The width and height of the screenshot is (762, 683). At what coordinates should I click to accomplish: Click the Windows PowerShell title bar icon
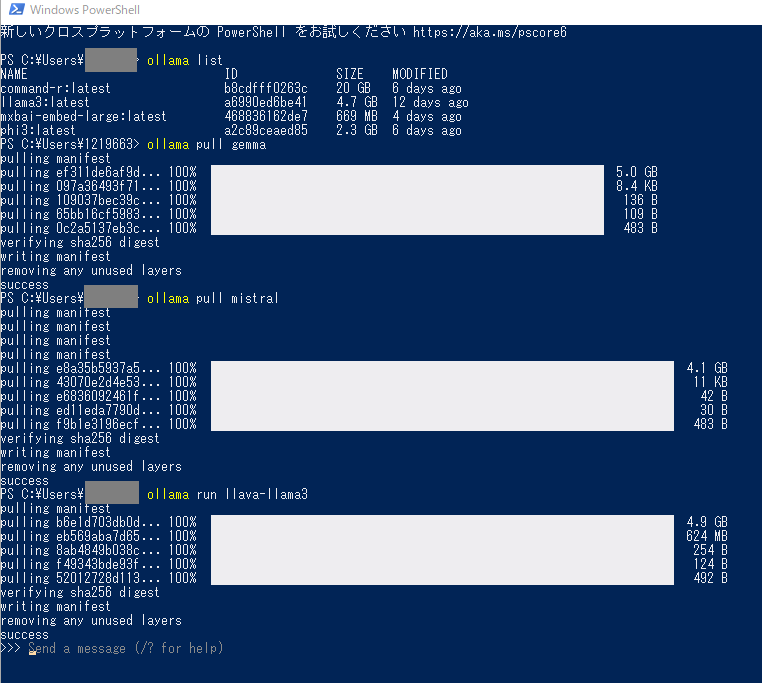coord(17,9)
